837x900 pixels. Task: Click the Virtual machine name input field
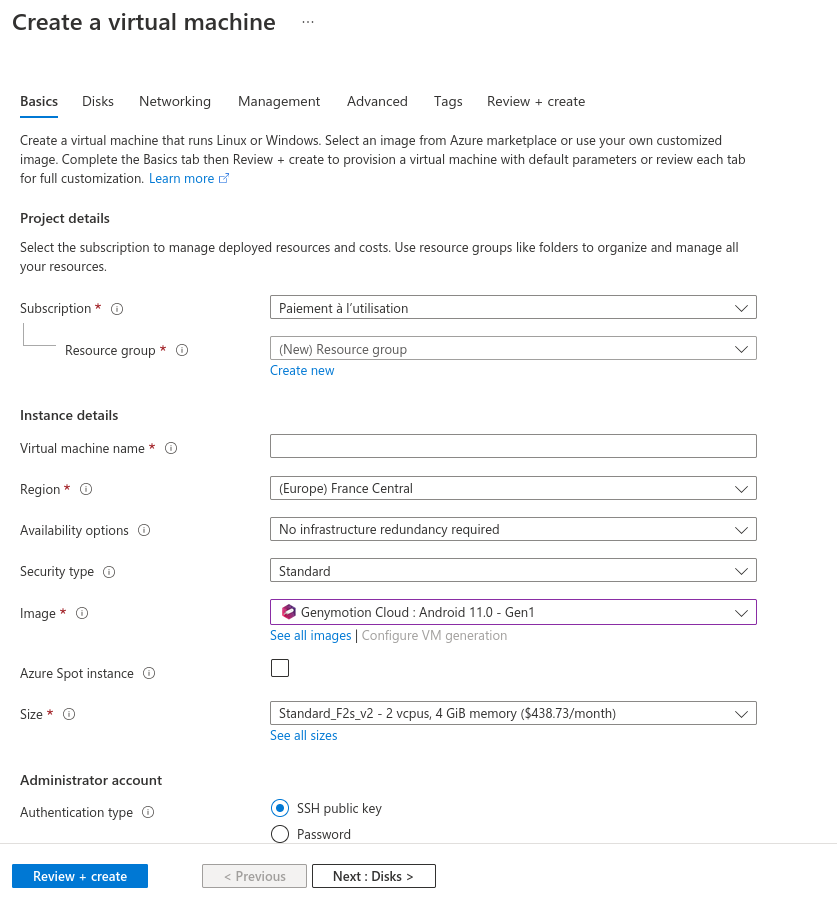coord(512,446)
